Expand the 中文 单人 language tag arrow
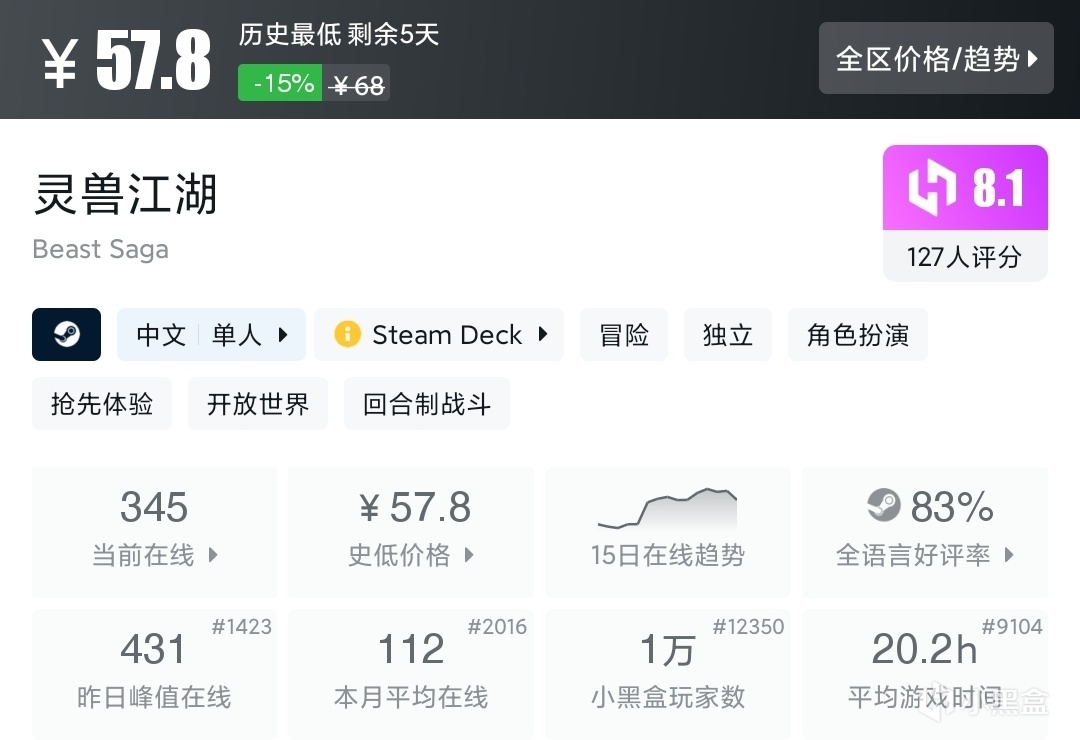The image size is (1080, 740). pos(283,334)
